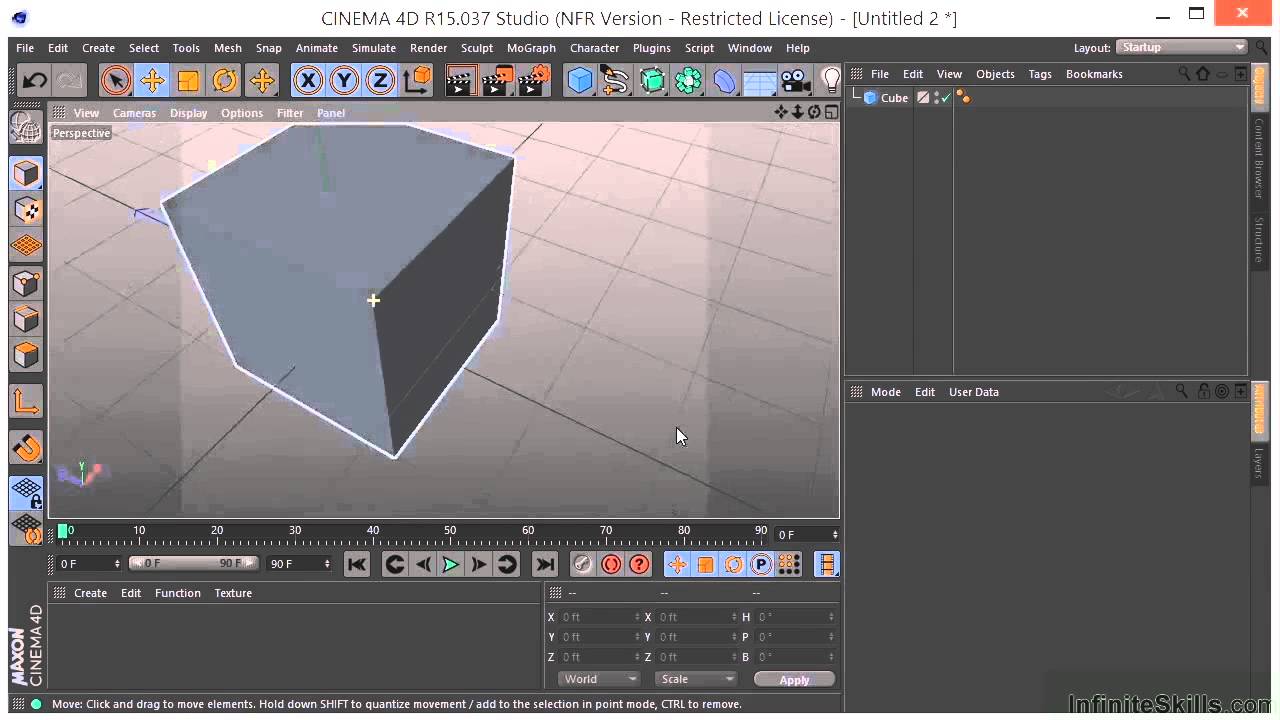Open Edit Render Settings gear clapperboard
1280x720 pixels.
pos(534,80)
